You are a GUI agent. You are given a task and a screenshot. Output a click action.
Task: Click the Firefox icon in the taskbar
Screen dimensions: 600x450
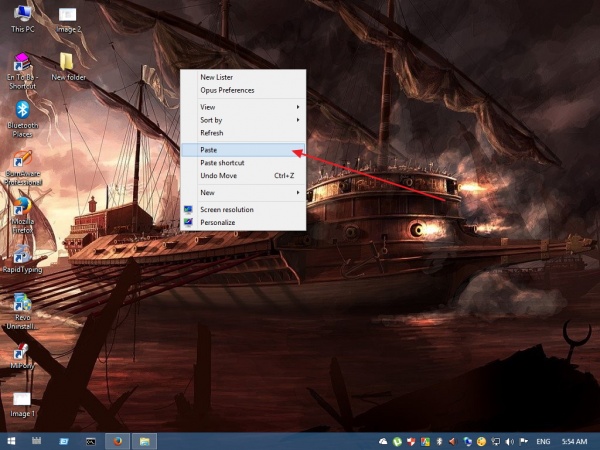coord(116,440)
